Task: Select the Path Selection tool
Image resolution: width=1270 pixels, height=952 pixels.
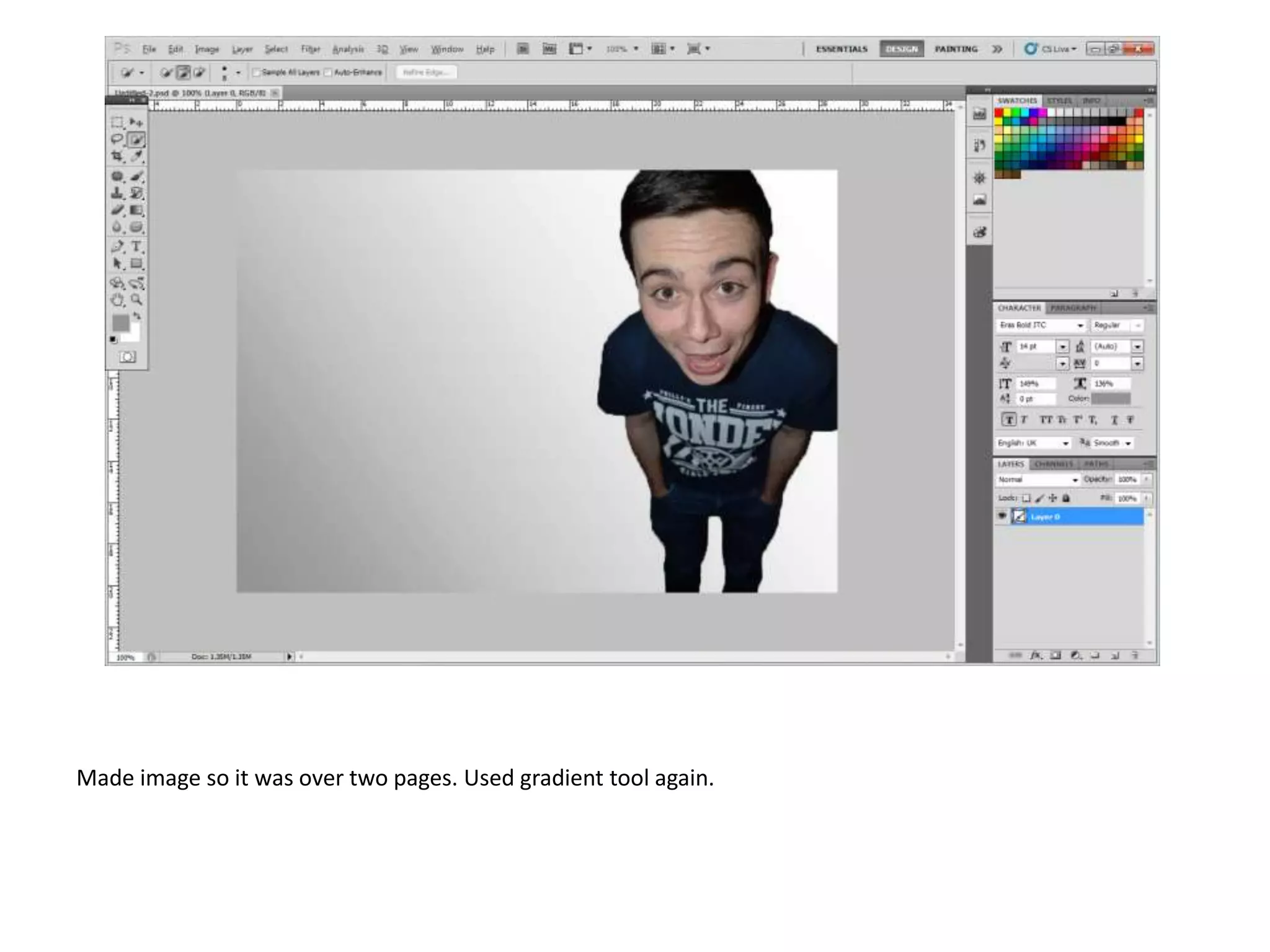Action: coord(117,263)
